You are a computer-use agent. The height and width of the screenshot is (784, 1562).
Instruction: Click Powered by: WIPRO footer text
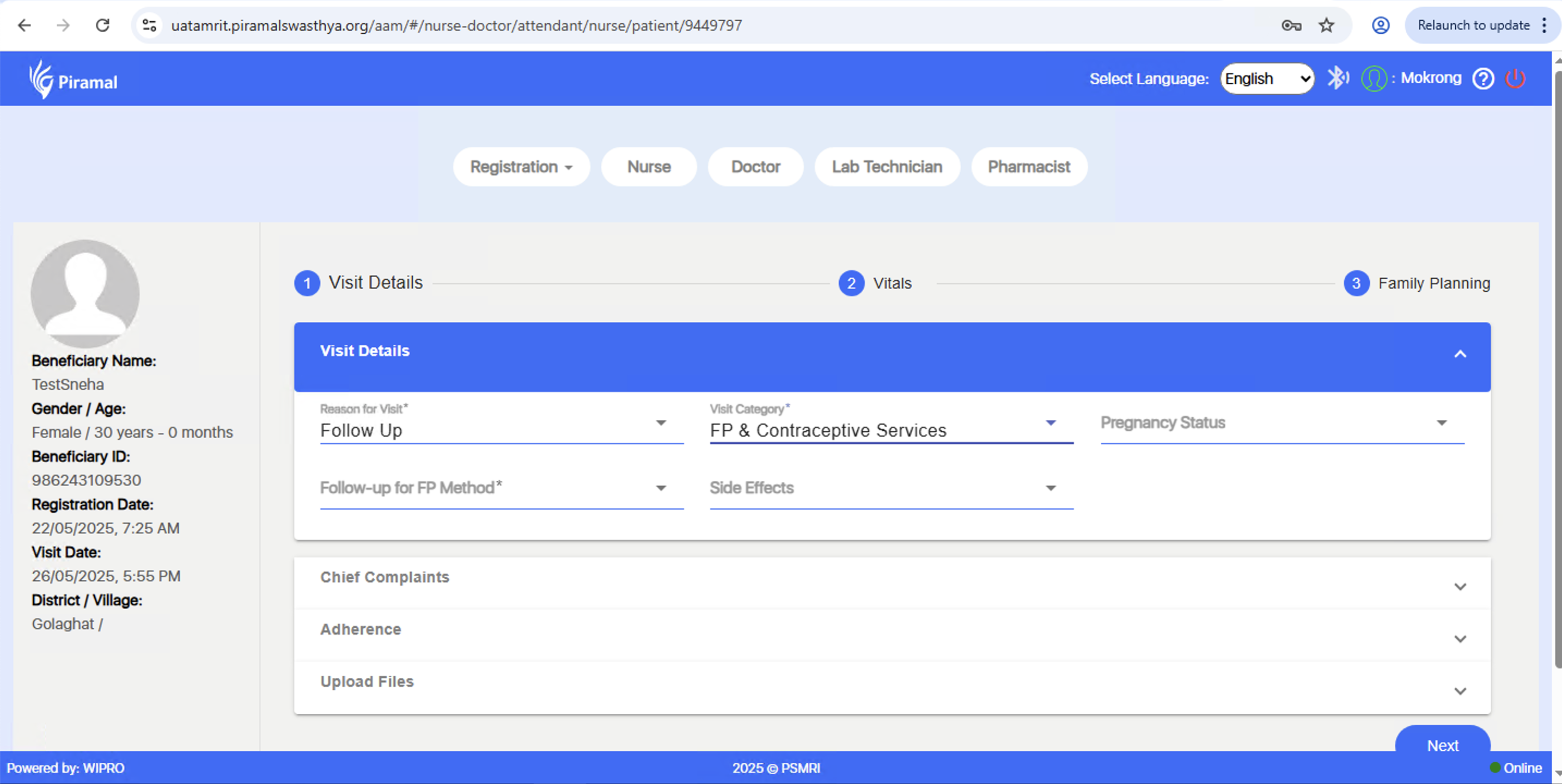pyautogui.click(x=65, y=768)
